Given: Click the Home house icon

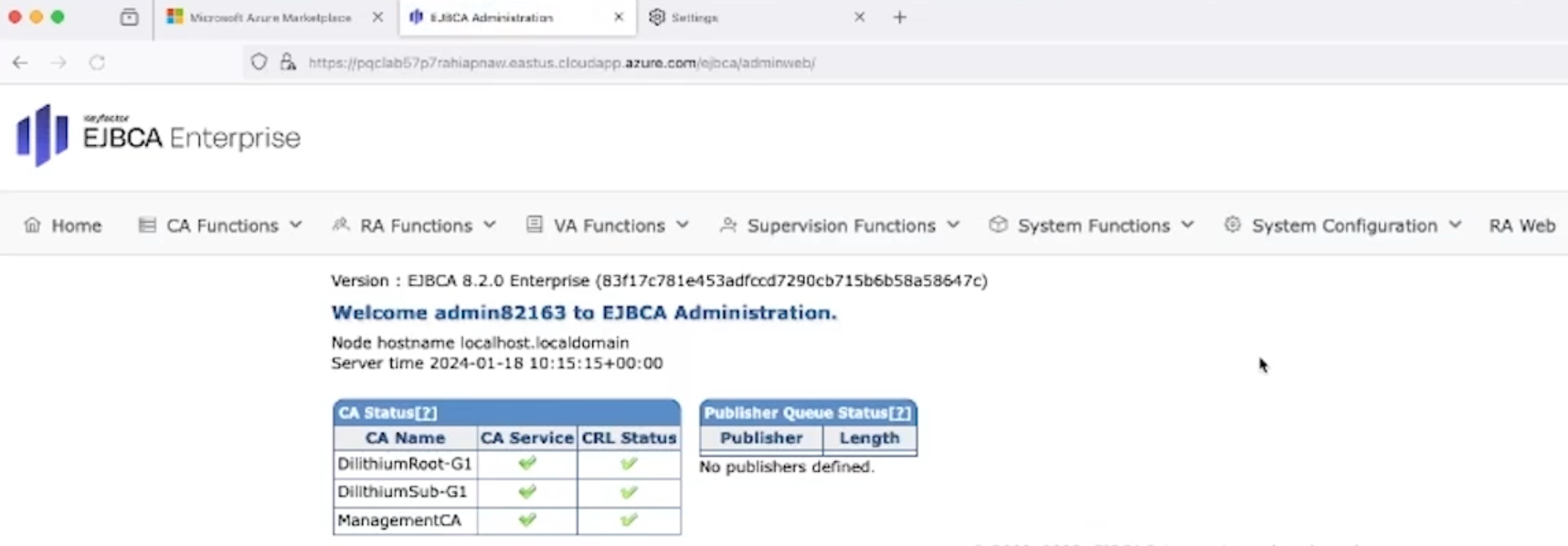Looking at the screenshot, I should [x=32, y=226].
